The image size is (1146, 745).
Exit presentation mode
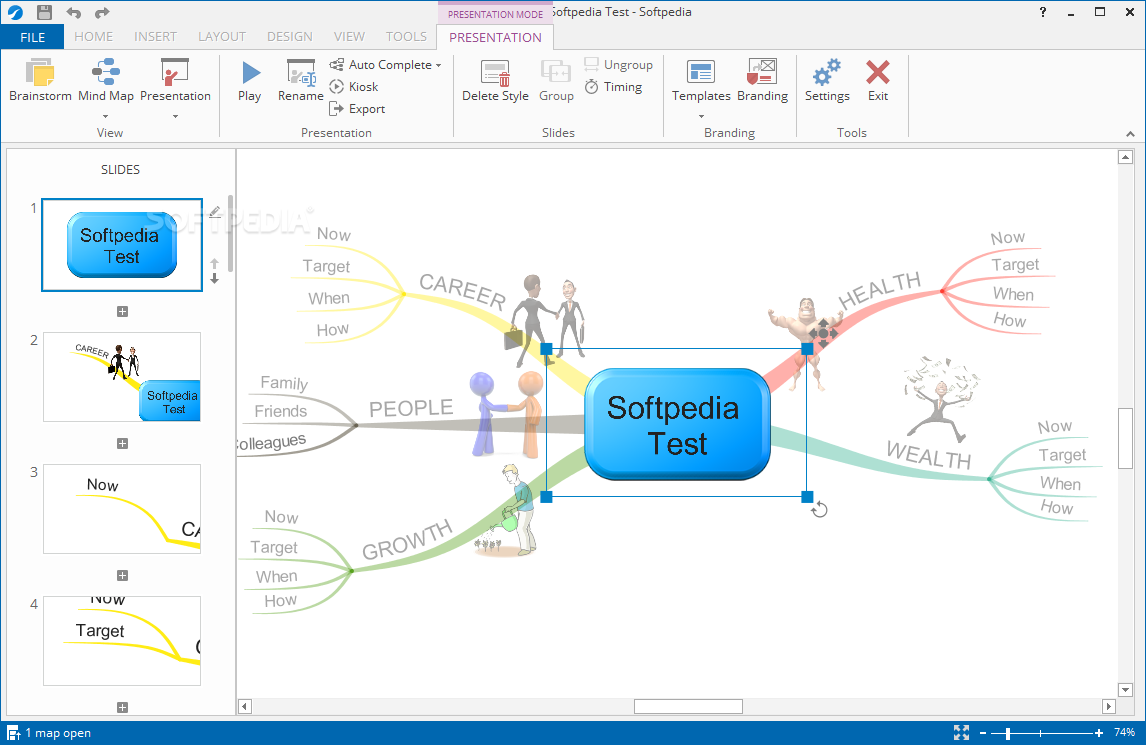878,80
